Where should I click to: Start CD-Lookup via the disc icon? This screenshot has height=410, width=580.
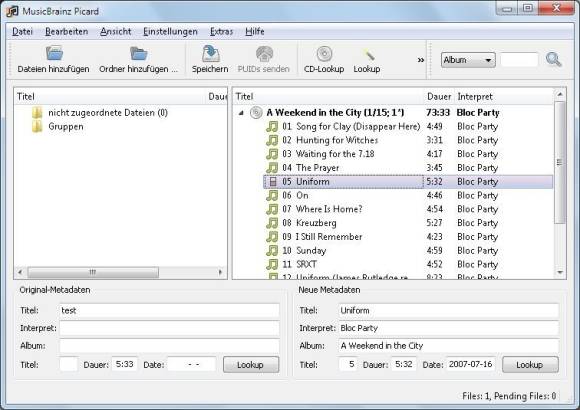[324, 54]
